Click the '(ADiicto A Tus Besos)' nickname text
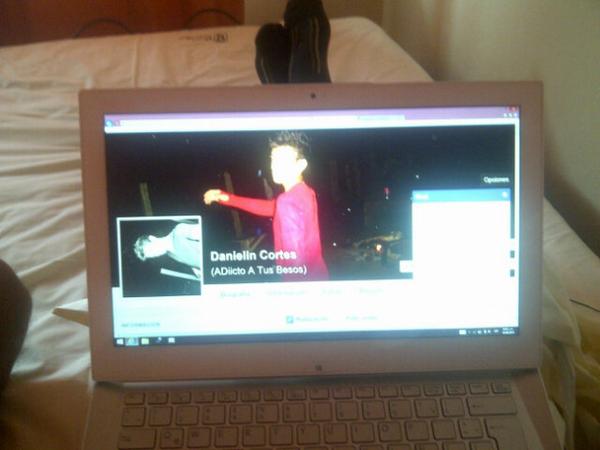The width and height of the screenshot is (600, 450). (x=259, y=270)
